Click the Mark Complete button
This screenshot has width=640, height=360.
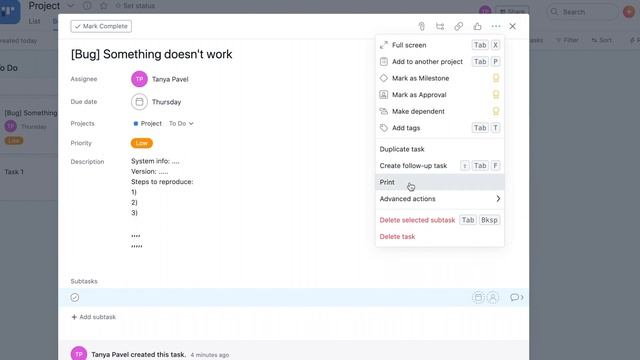pos(101,26)
